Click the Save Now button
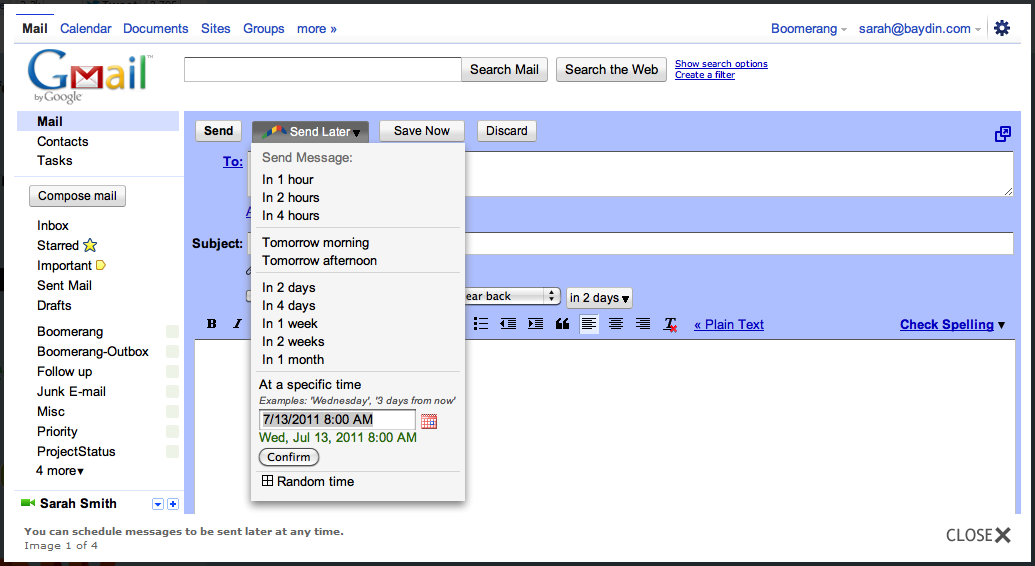Viewport: 1035px width, 566px height. [422, 131]
